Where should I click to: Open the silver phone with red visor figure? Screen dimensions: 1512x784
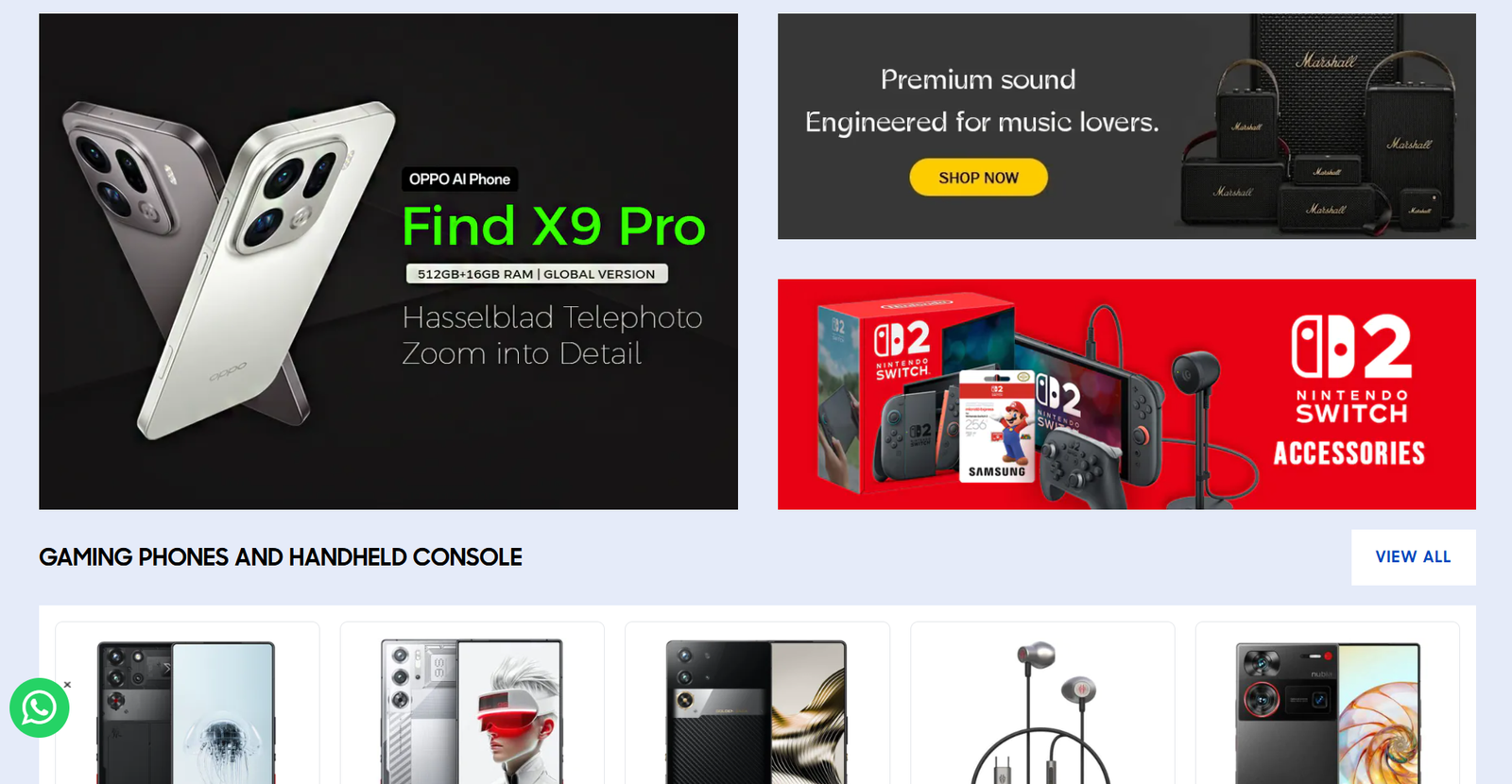472,712
